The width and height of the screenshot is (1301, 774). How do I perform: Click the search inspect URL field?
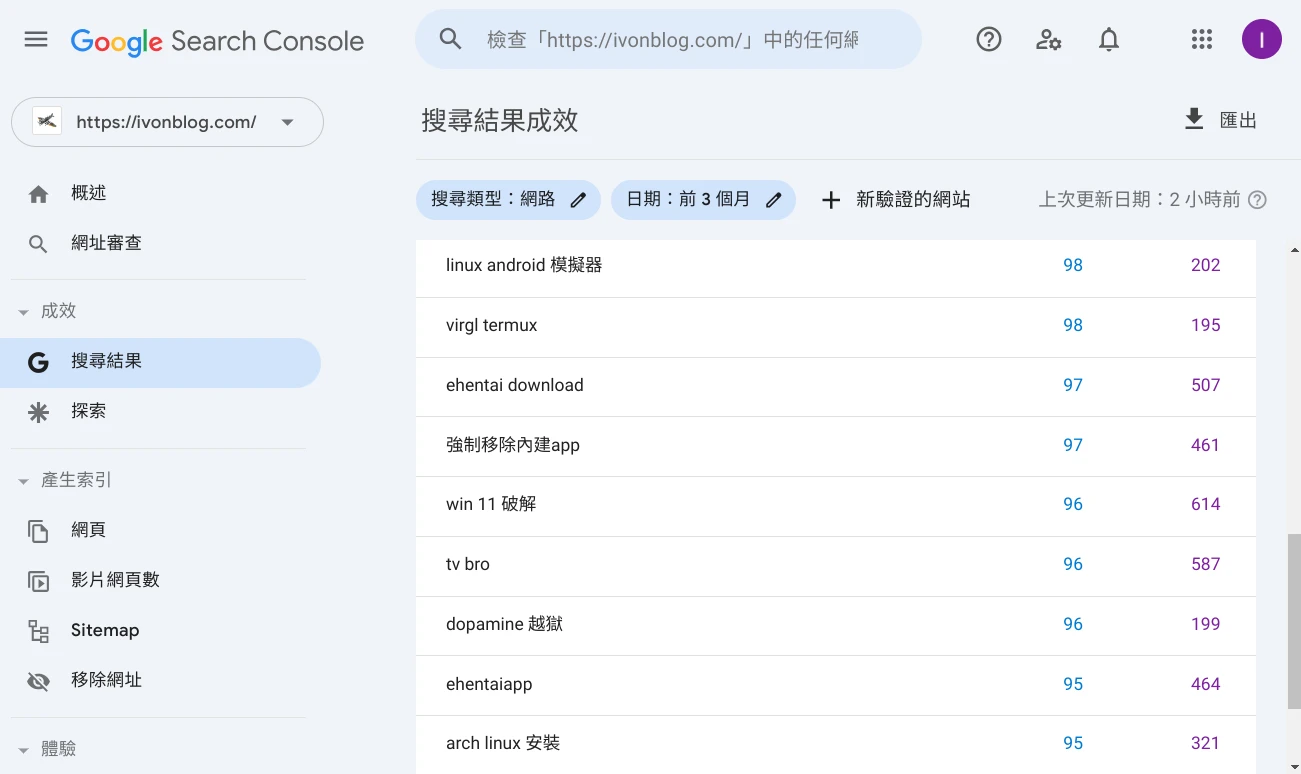click(x=672, y=40)
